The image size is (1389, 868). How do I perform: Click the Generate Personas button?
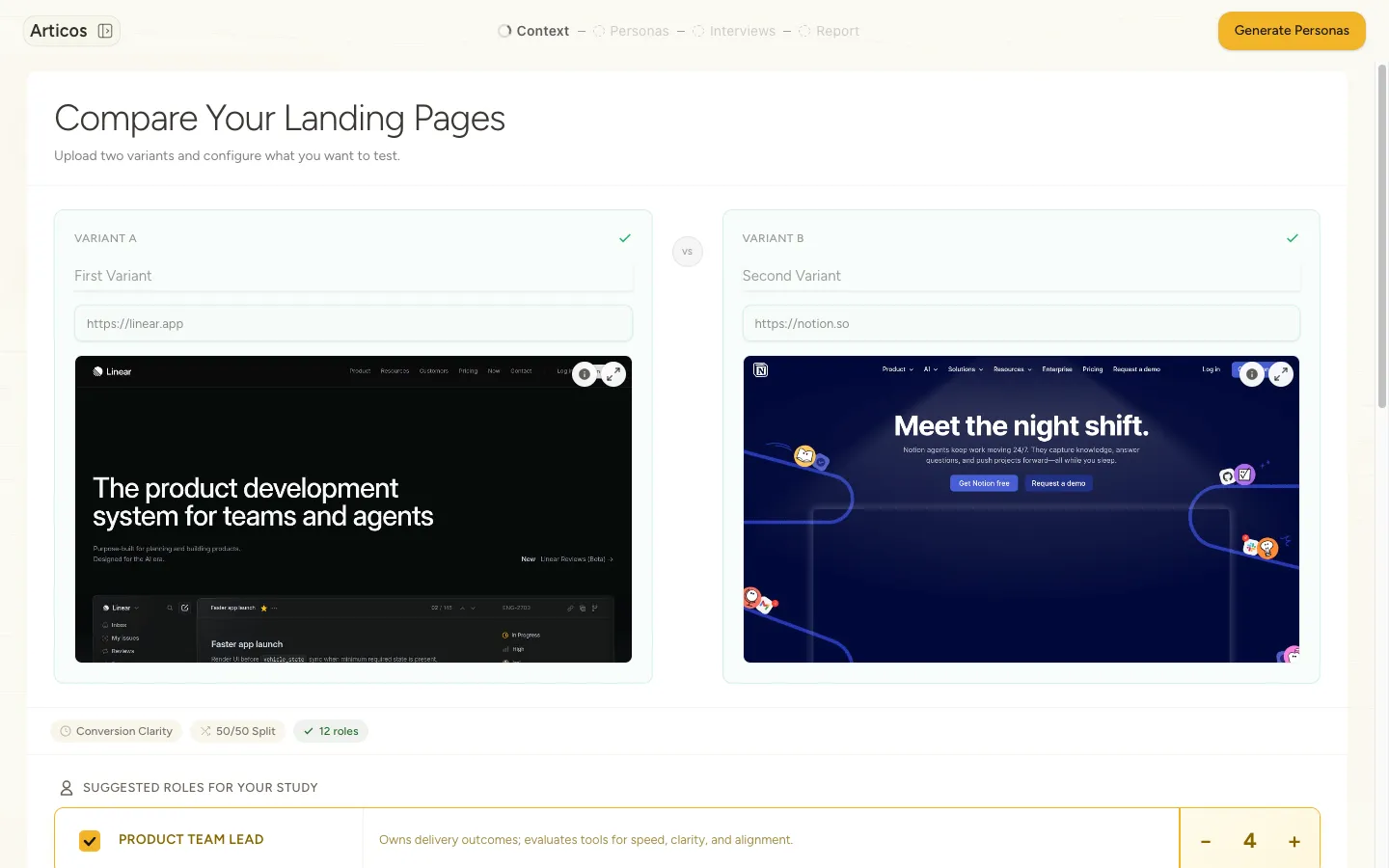pos(1292,31)
